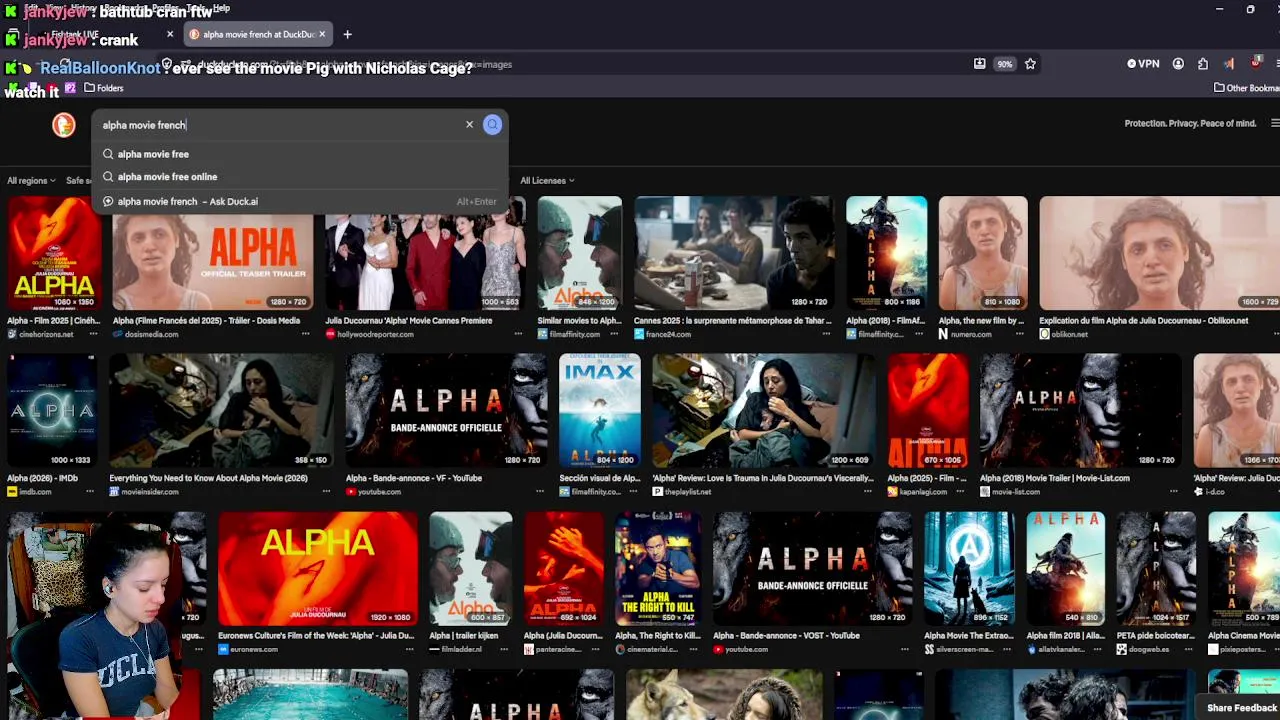The width and height of the screenshot is (1280, 720).
Task: Open 'Alpha - Bande-annonce - VF - YouTube' title
Action: click(414, 478)
